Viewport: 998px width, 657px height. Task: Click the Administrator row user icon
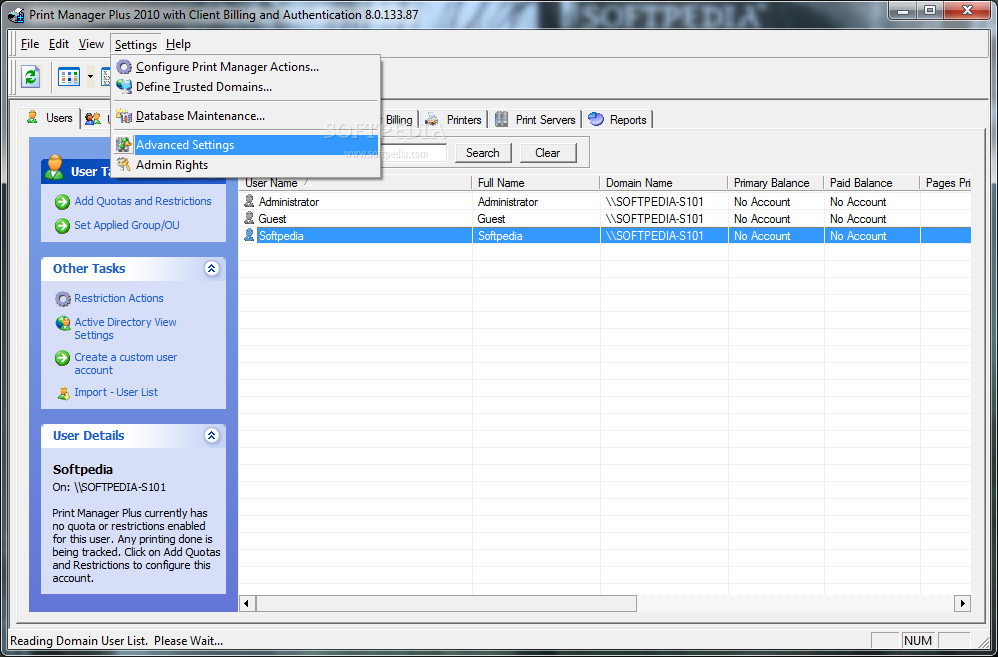tap(249, 201)
